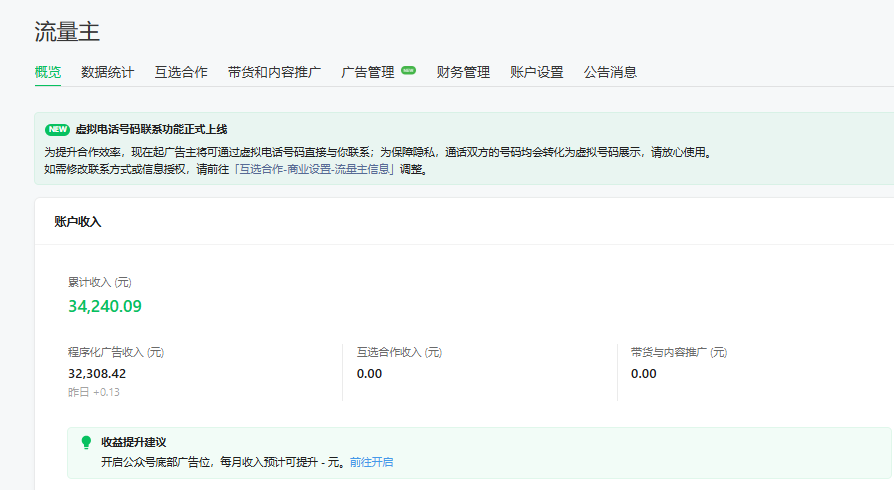Viewport: 894px width, 490px height.
Task: Switch to the 数据统计 tab
Action: point(107,72)
